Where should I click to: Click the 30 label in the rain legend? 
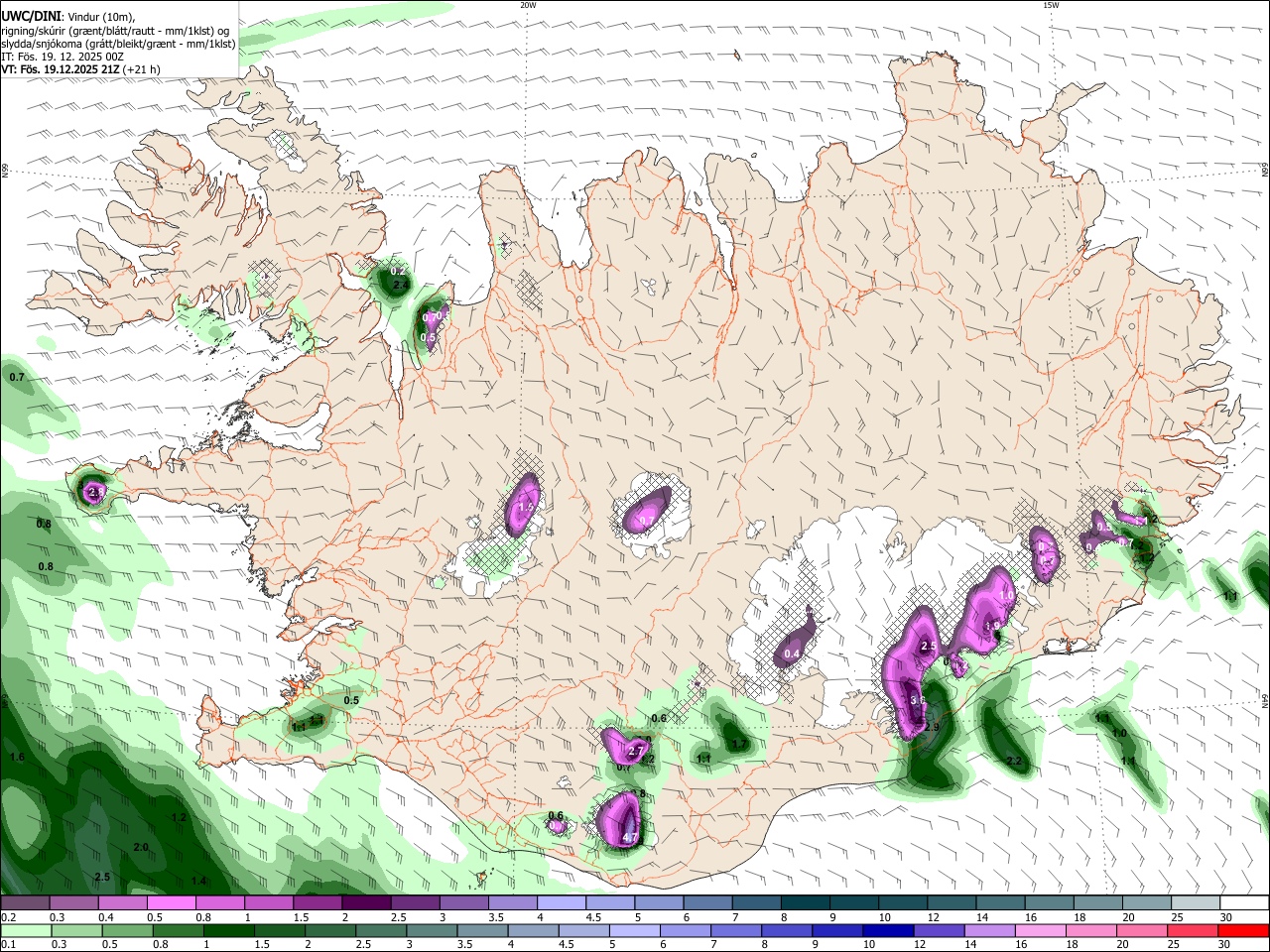click(x=1226, y=945)
